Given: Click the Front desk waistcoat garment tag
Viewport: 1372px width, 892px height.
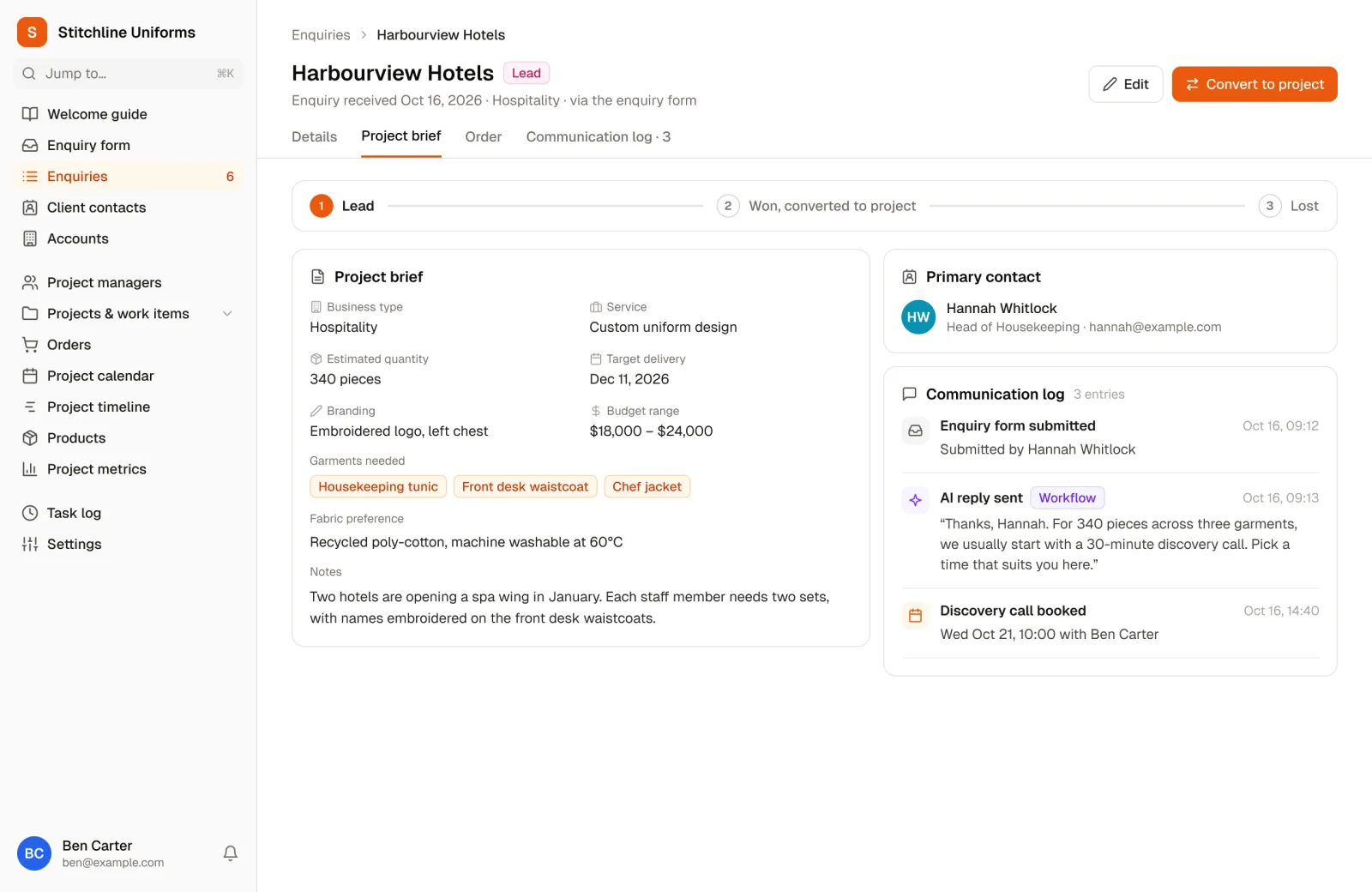Looking at the screenshot, I should click(525, 487).
